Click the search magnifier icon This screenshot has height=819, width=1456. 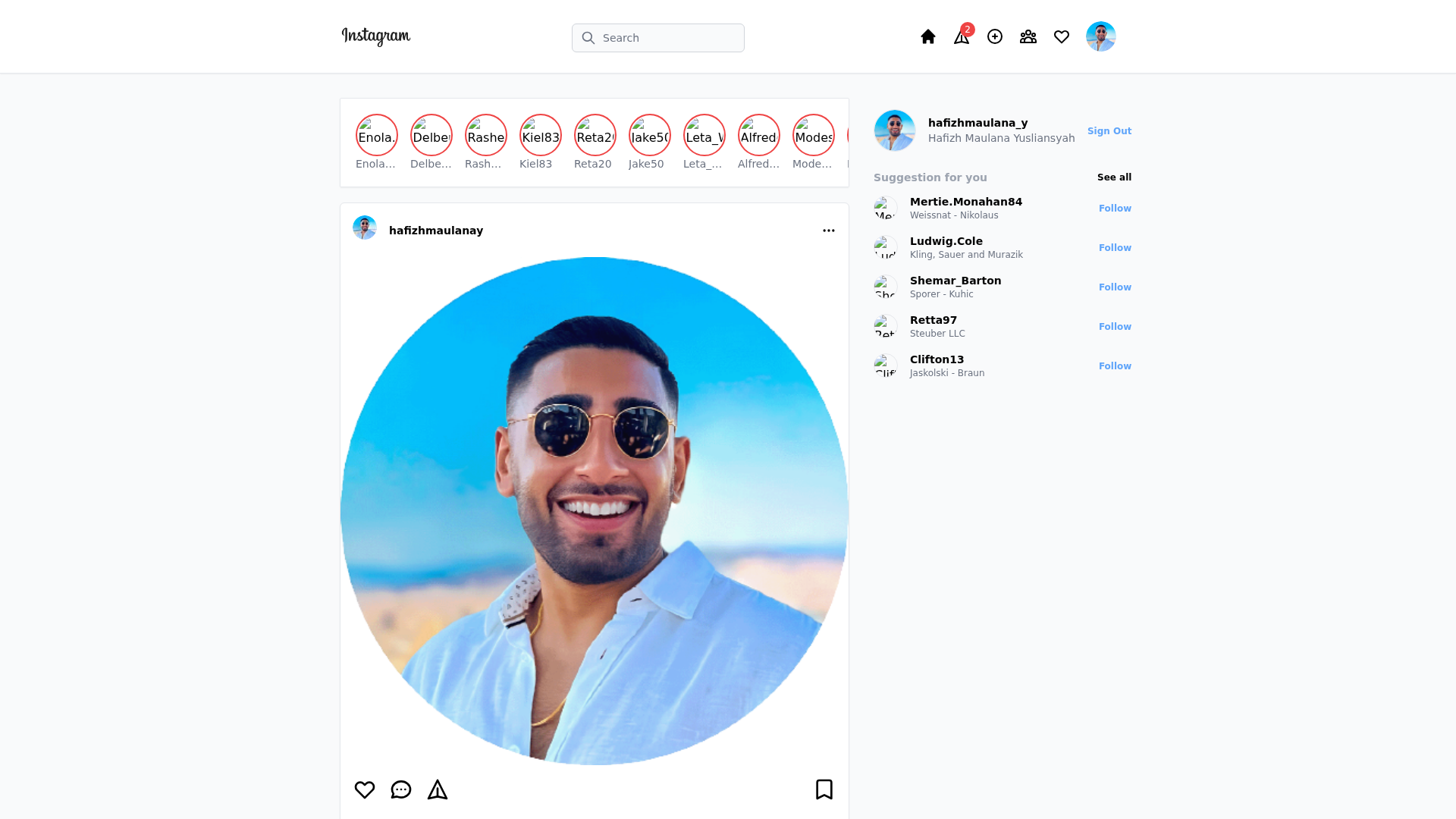tap(588, 37)
